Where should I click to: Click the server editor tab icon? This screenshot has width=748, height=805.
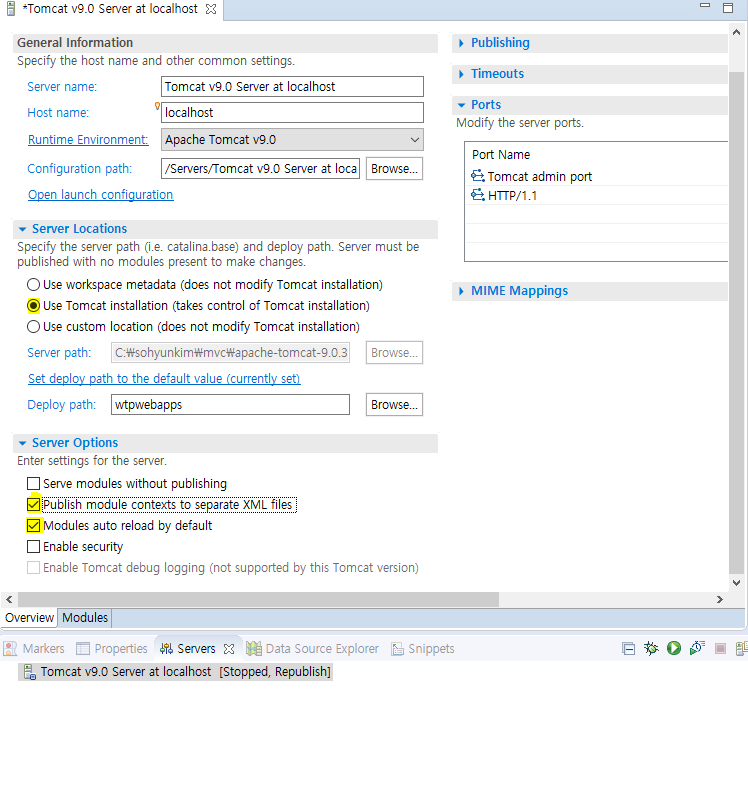(11, 9)
